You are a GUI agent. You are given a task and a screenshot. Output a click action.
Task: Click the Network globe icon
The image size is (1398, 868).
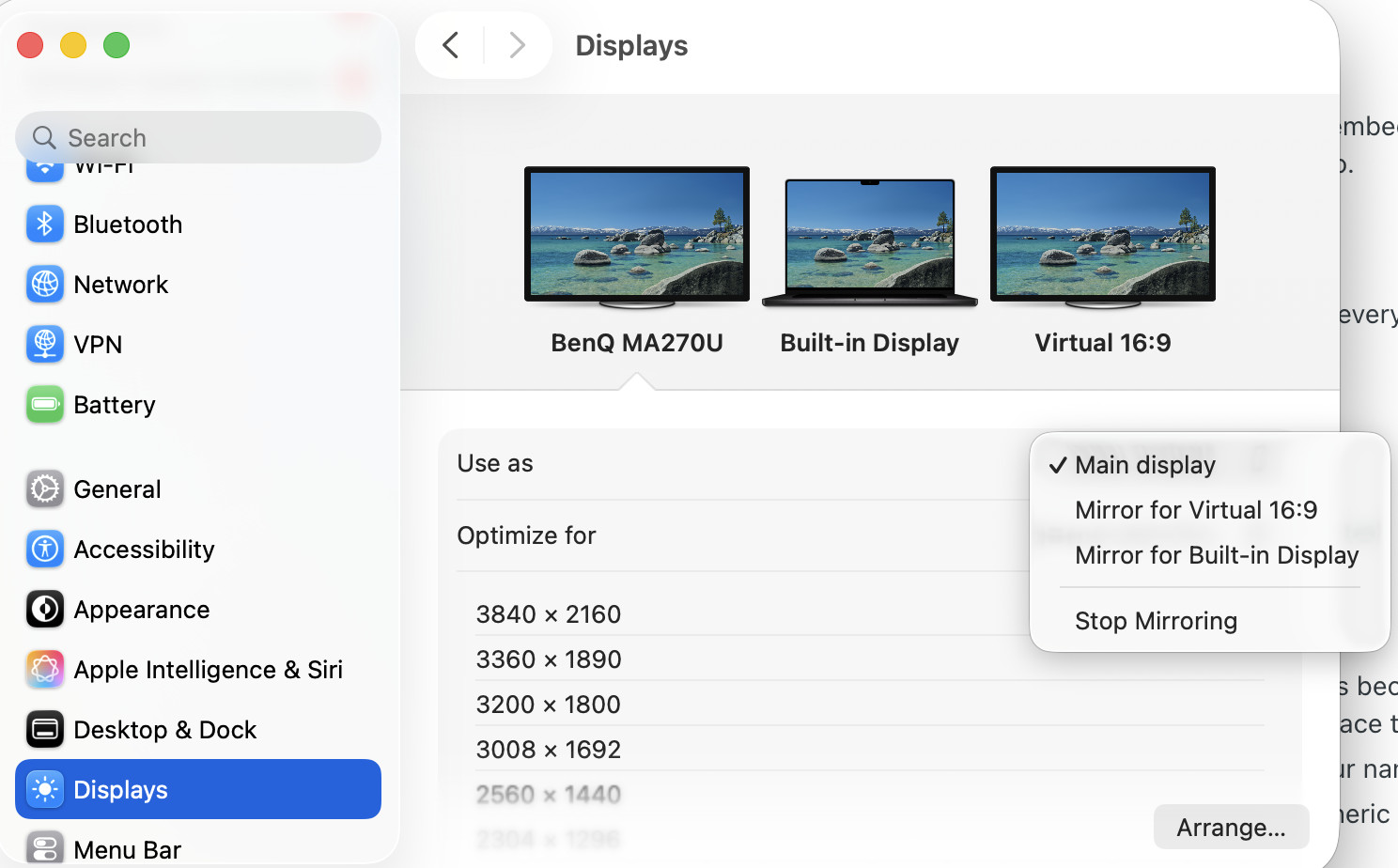pos(45,285)
